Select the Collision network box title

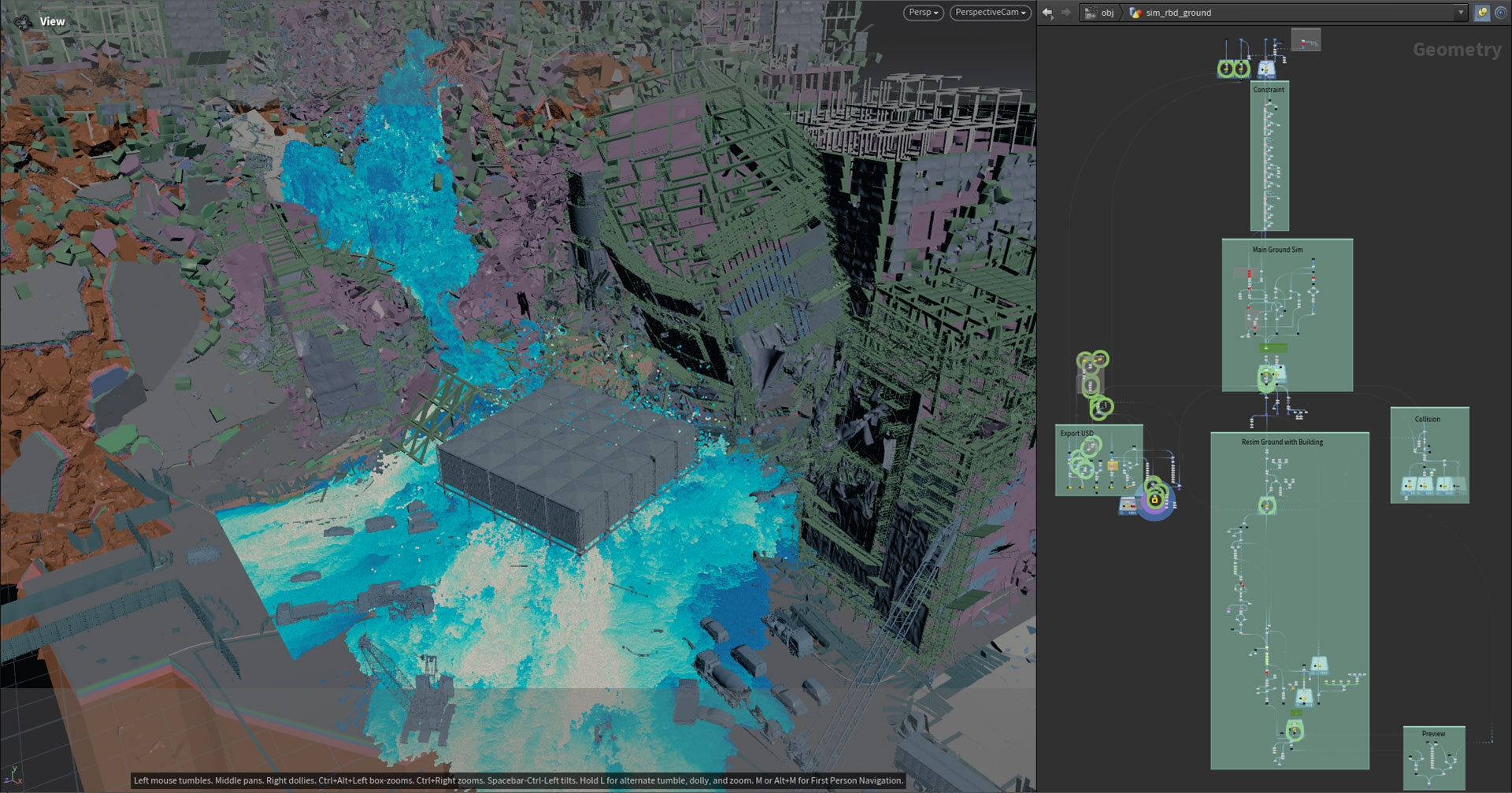1427,419
